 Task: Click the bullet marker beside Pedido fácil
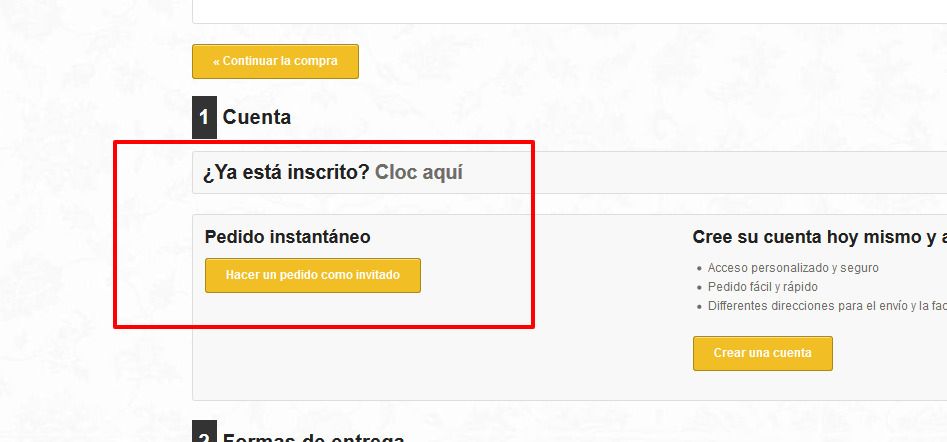[700, 288]
